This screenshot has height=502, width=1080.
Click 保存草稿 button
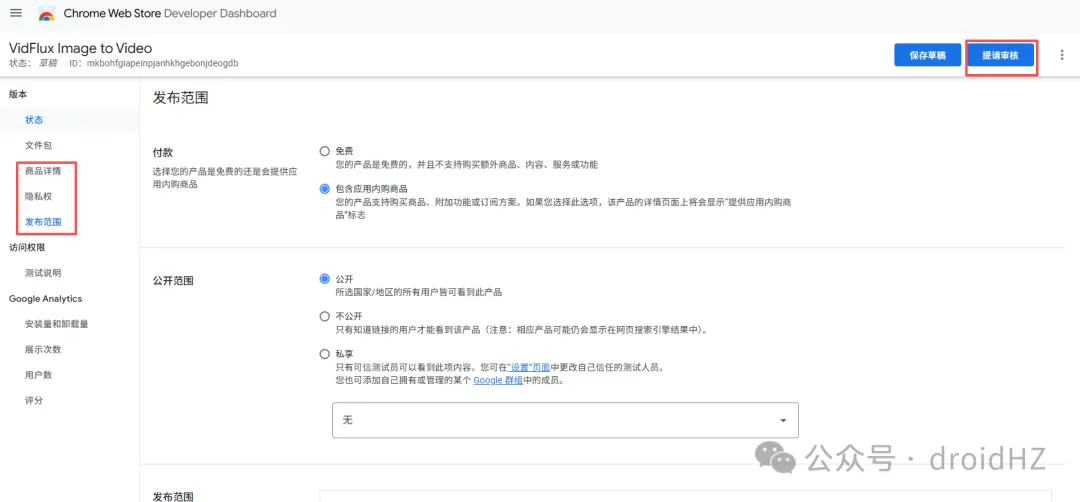click(927, 55)
